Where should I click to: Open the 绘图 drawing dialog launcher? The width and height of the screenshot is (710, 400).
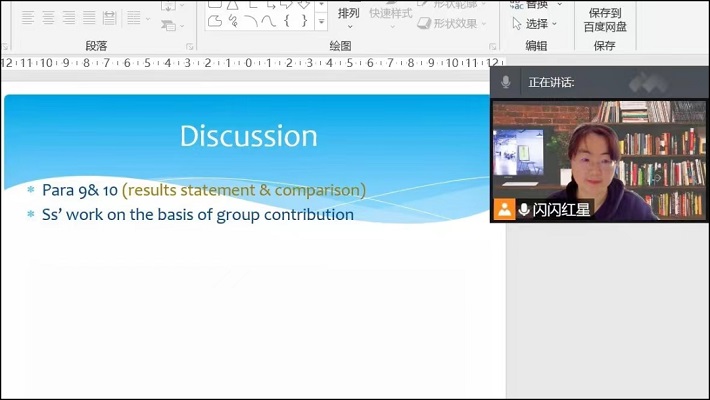click(493, 46)
